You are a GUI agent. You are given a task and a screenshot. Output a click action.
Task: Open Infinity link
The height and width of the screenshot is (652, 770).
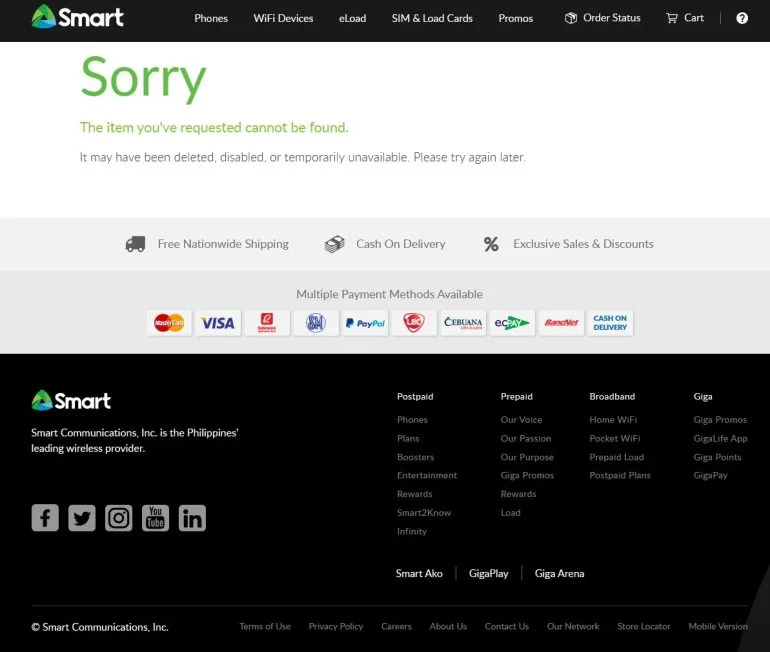(412, 531)
